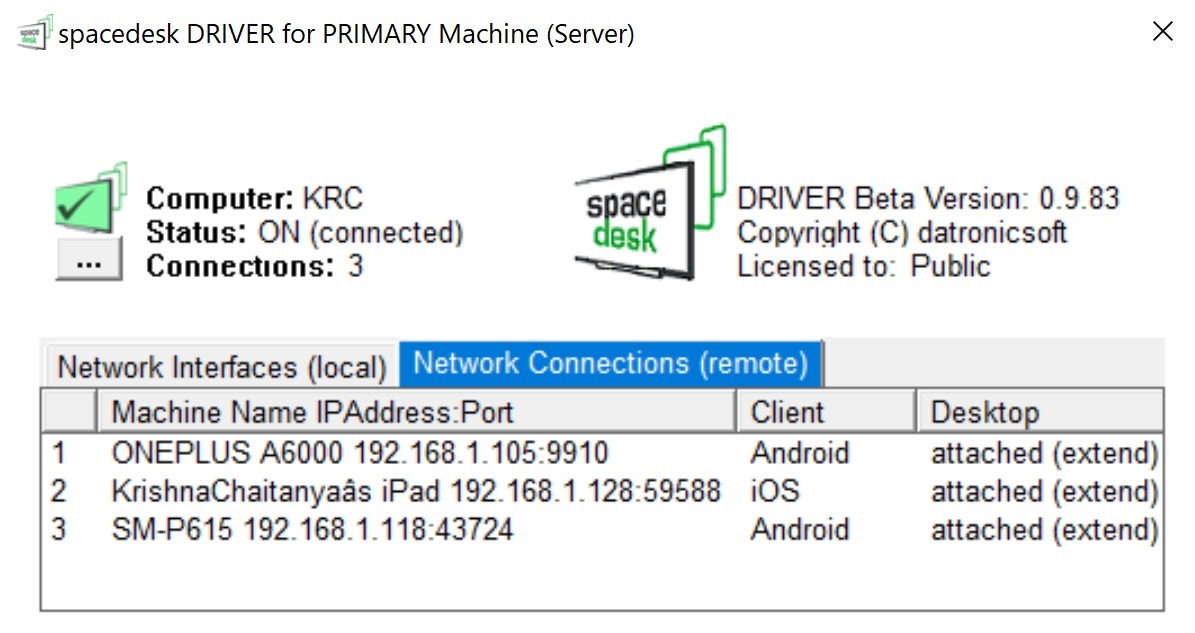Click attached (extend) in SM-P615 row

[x=1044, y=529]
